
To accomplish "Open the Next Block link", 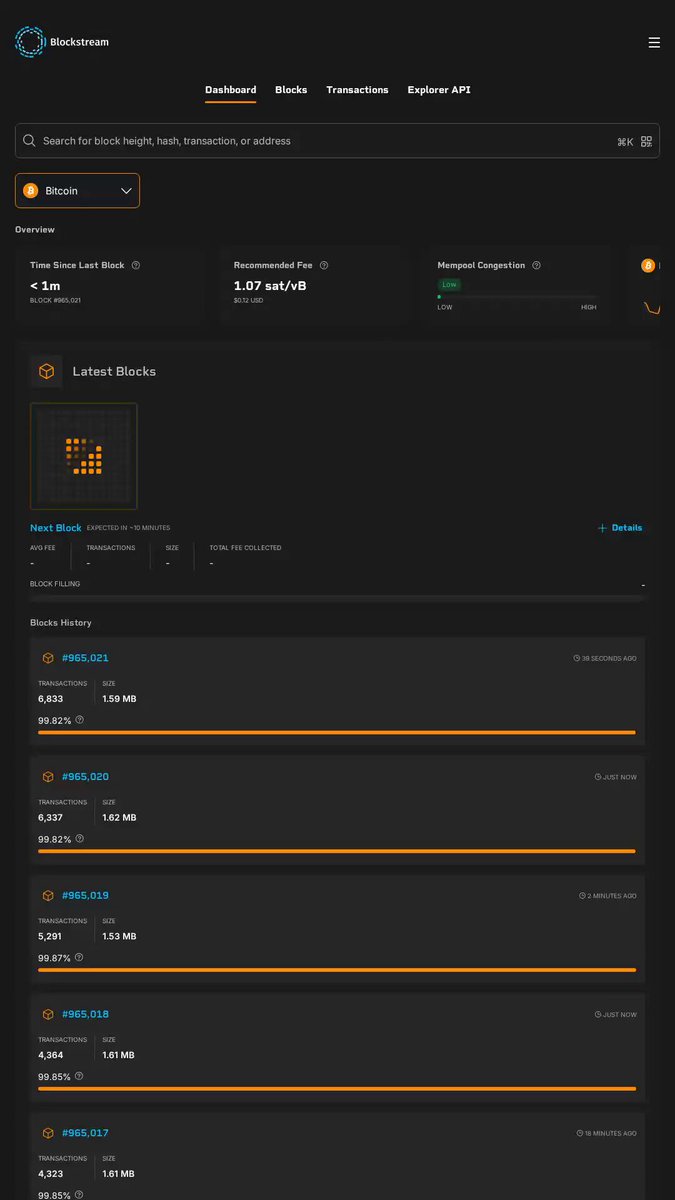I will click(x=56, y=528).
